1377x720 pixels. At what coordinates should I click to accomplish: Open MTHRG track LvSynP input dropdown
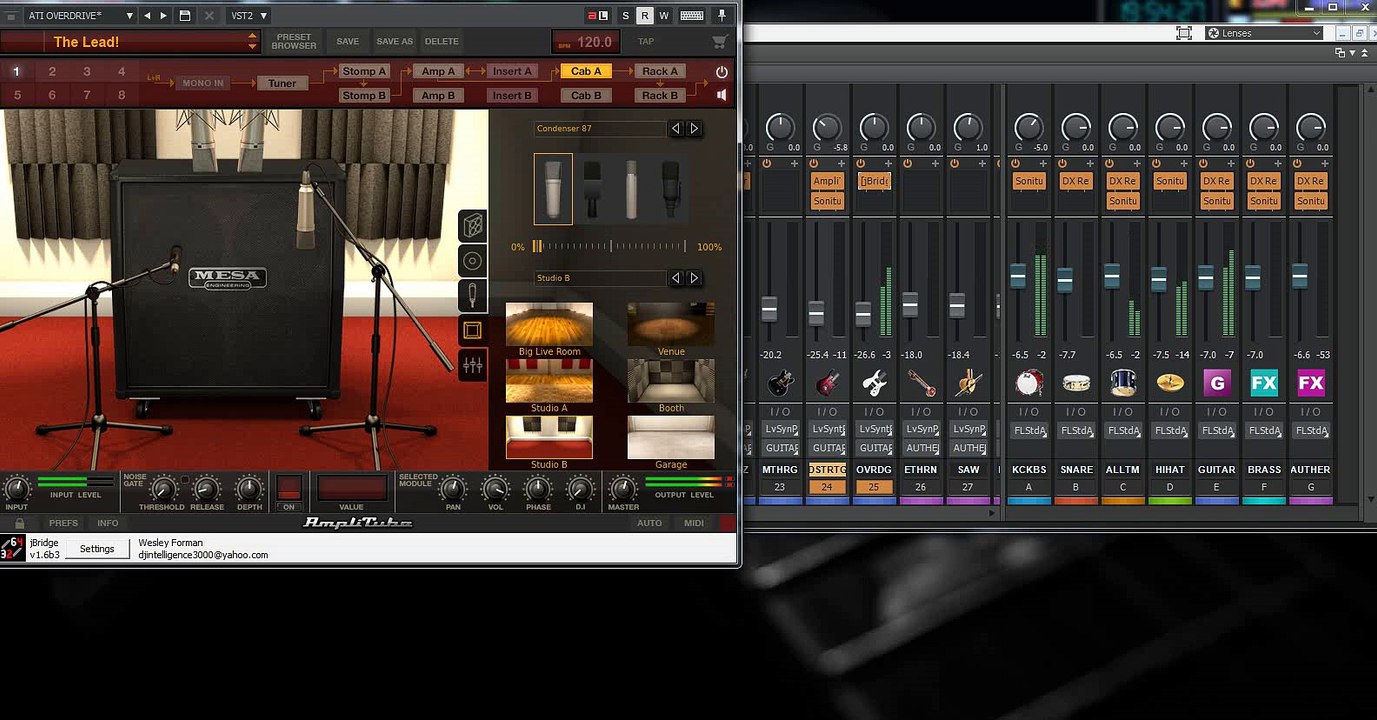780,428
